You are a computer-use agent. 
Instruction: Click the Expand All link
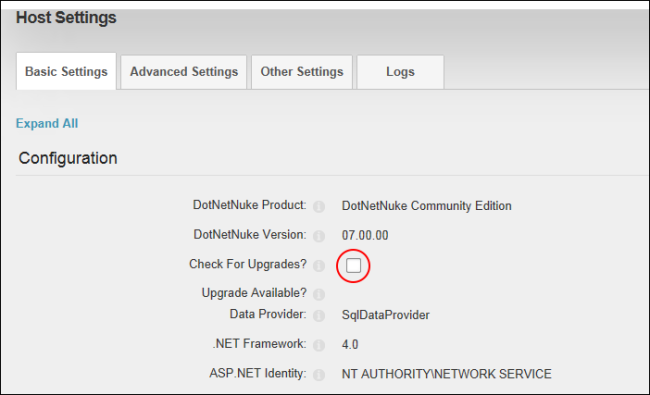[47, 124]
